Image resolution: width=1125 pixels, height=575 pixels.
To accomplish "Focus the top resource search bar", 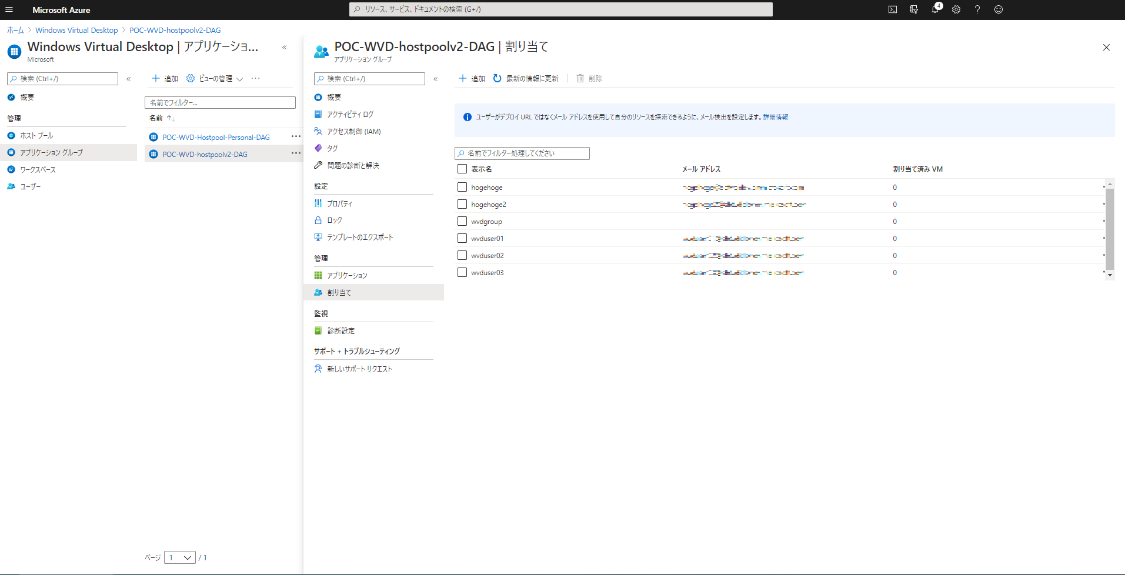I will 560,9.
